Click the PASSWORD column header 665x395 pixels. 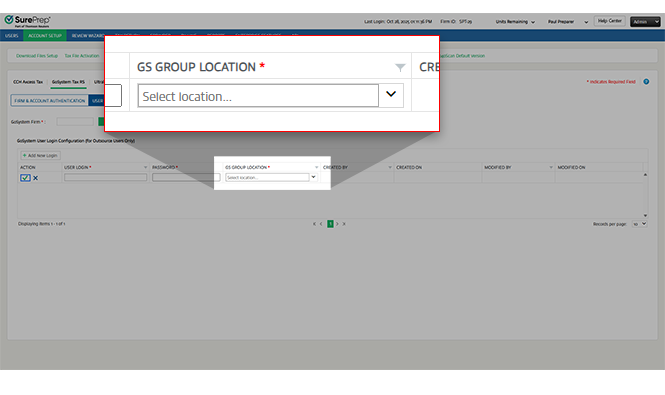point(164,168)
